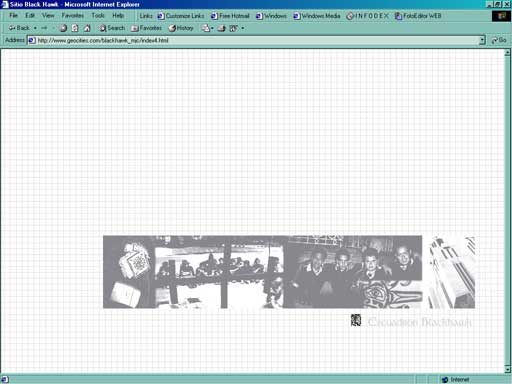Go to the Home page
Viewport: 512px width, 384px height.
tap(87, 28)
